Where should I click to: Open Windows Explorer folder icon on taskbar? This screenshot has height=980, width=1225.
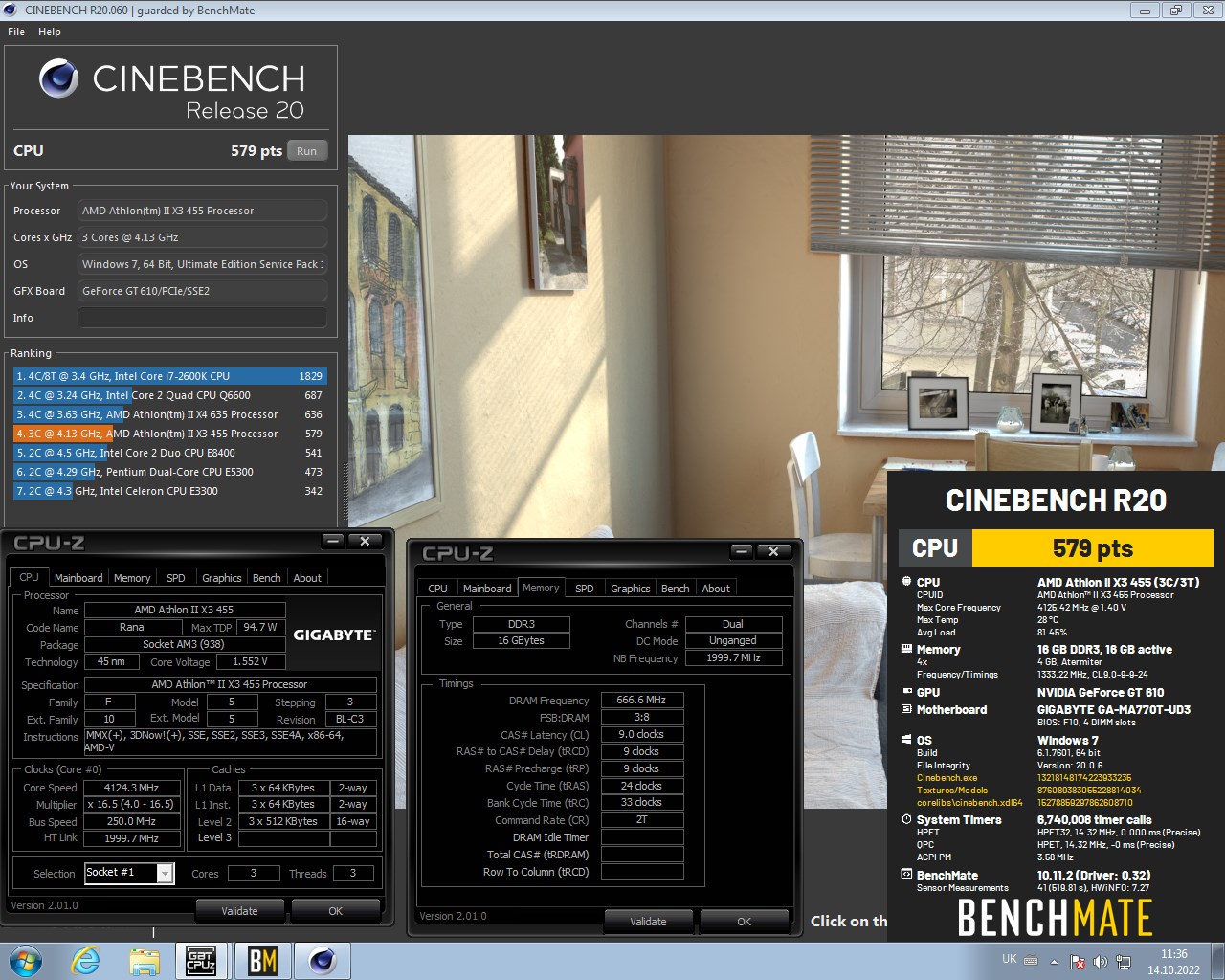coord(145,961)
